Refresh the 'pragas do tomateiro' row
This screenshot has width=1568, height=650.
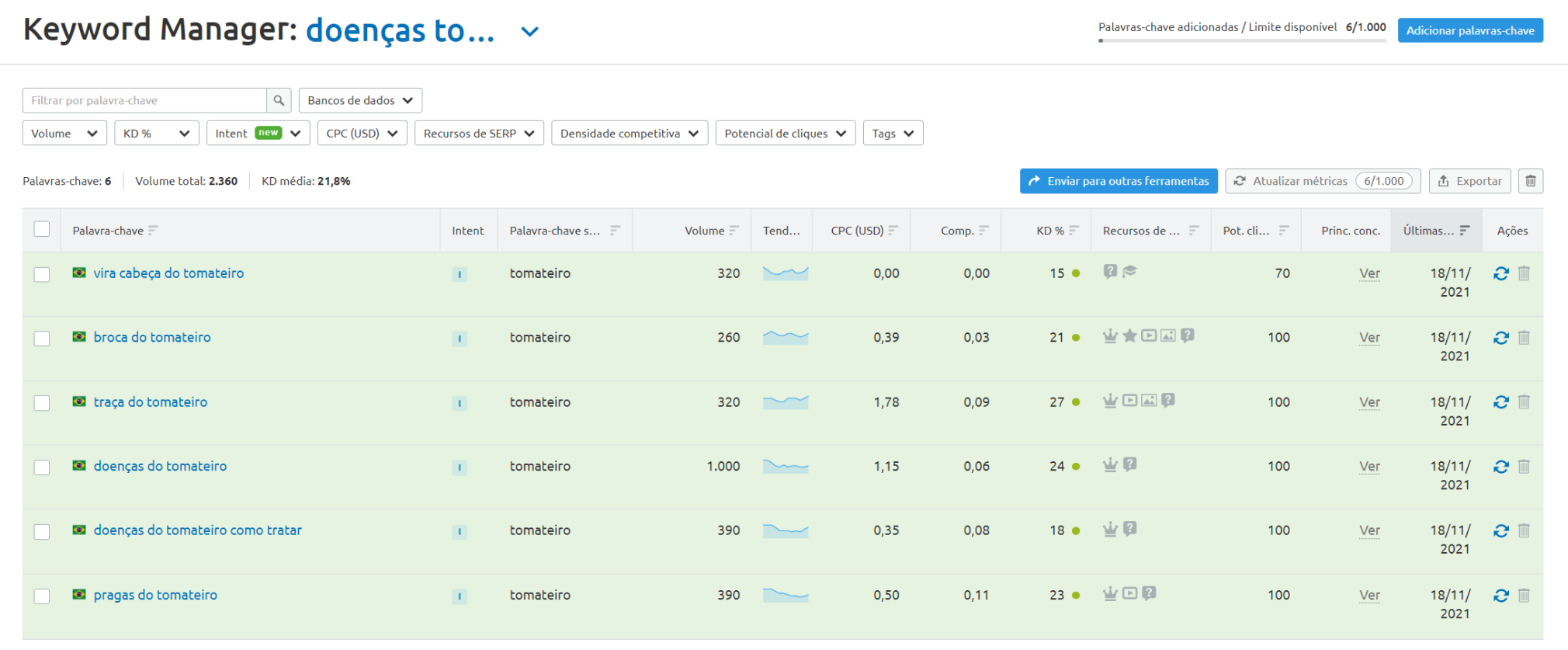point(1500,596)
